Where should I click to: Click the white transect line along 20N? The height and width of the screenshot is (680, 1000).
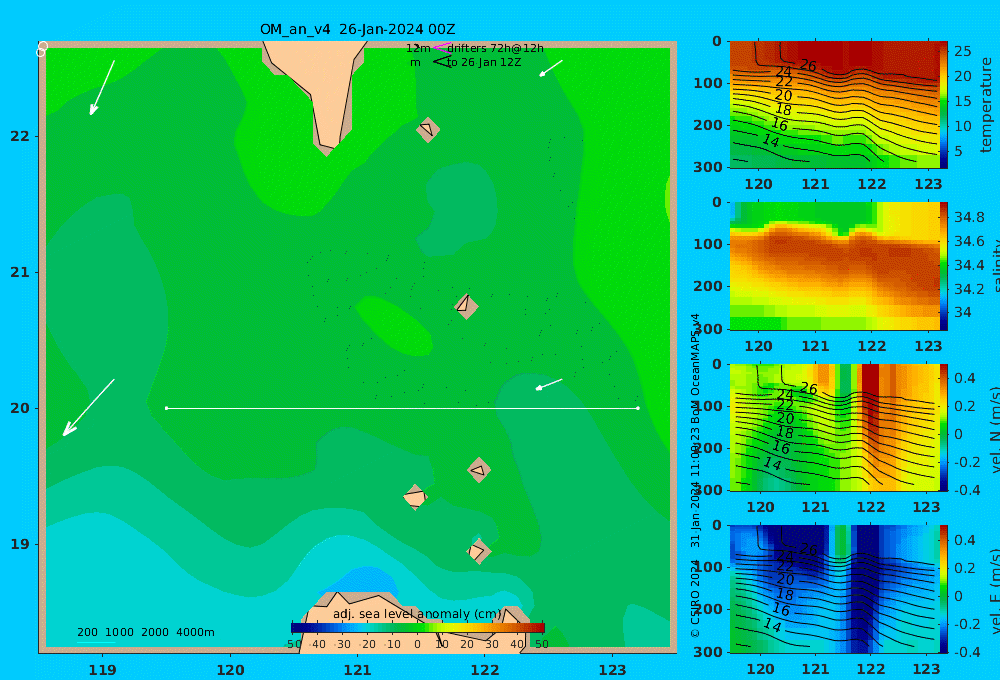[402, 408]
